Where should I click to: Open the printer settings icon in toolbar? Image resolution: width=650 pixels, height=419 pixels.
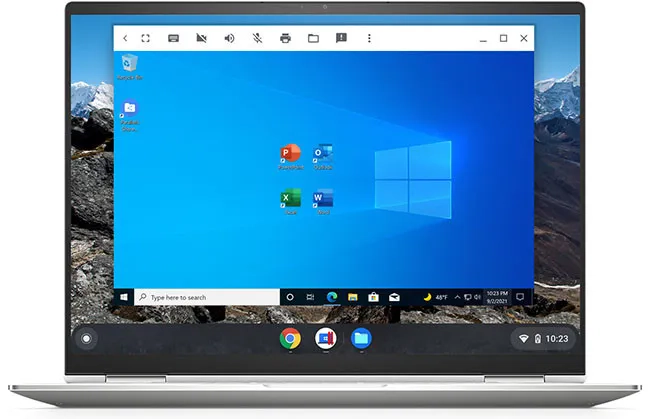coord(285,38)
